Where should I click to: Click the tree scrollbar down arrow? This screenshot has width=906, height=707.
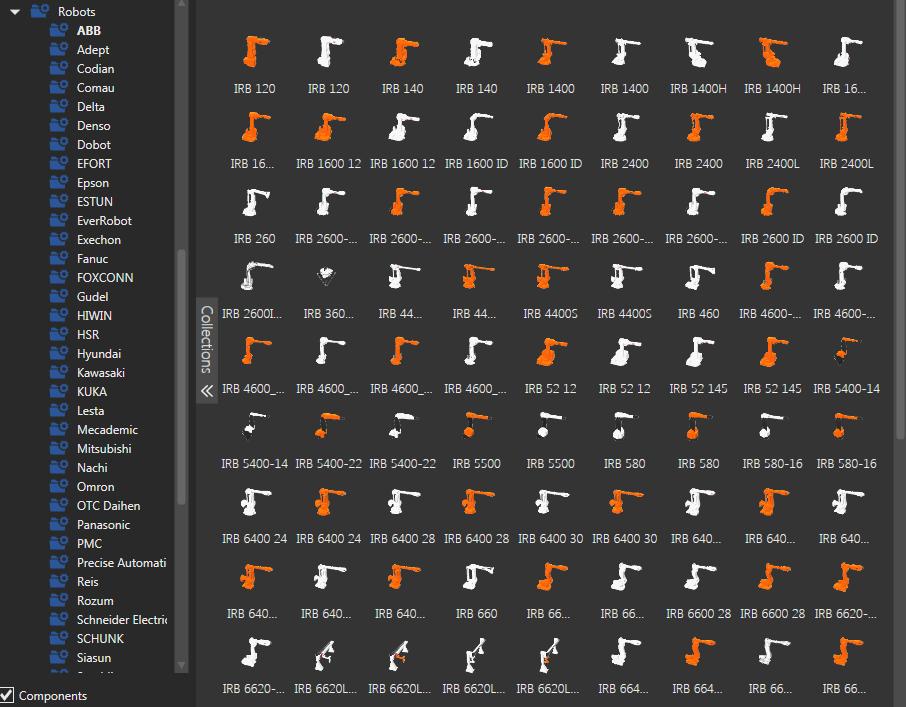click(x=181, y=666)
